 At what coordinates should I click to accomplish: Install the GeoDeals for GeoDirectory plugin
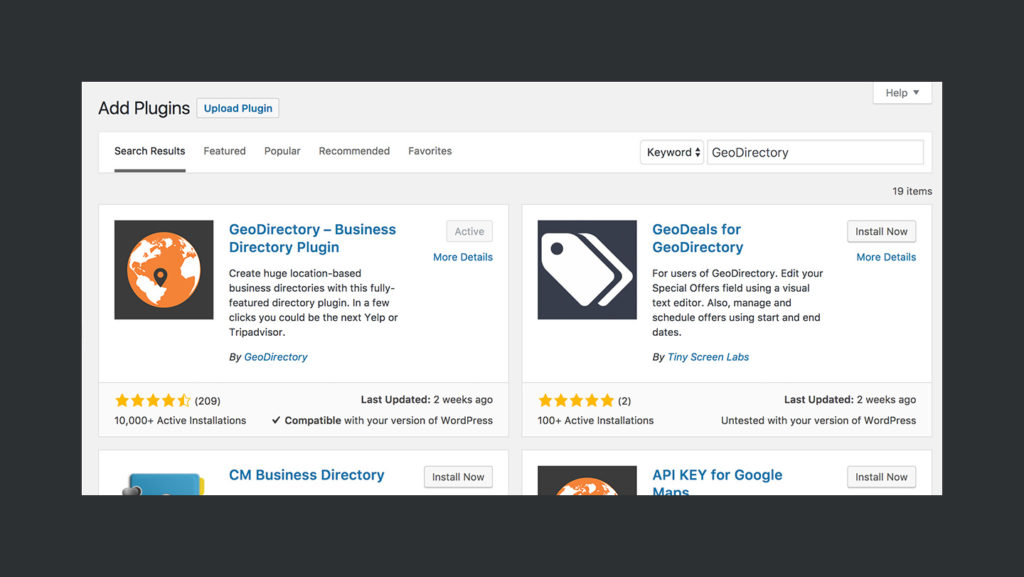[x=881, y=231]
